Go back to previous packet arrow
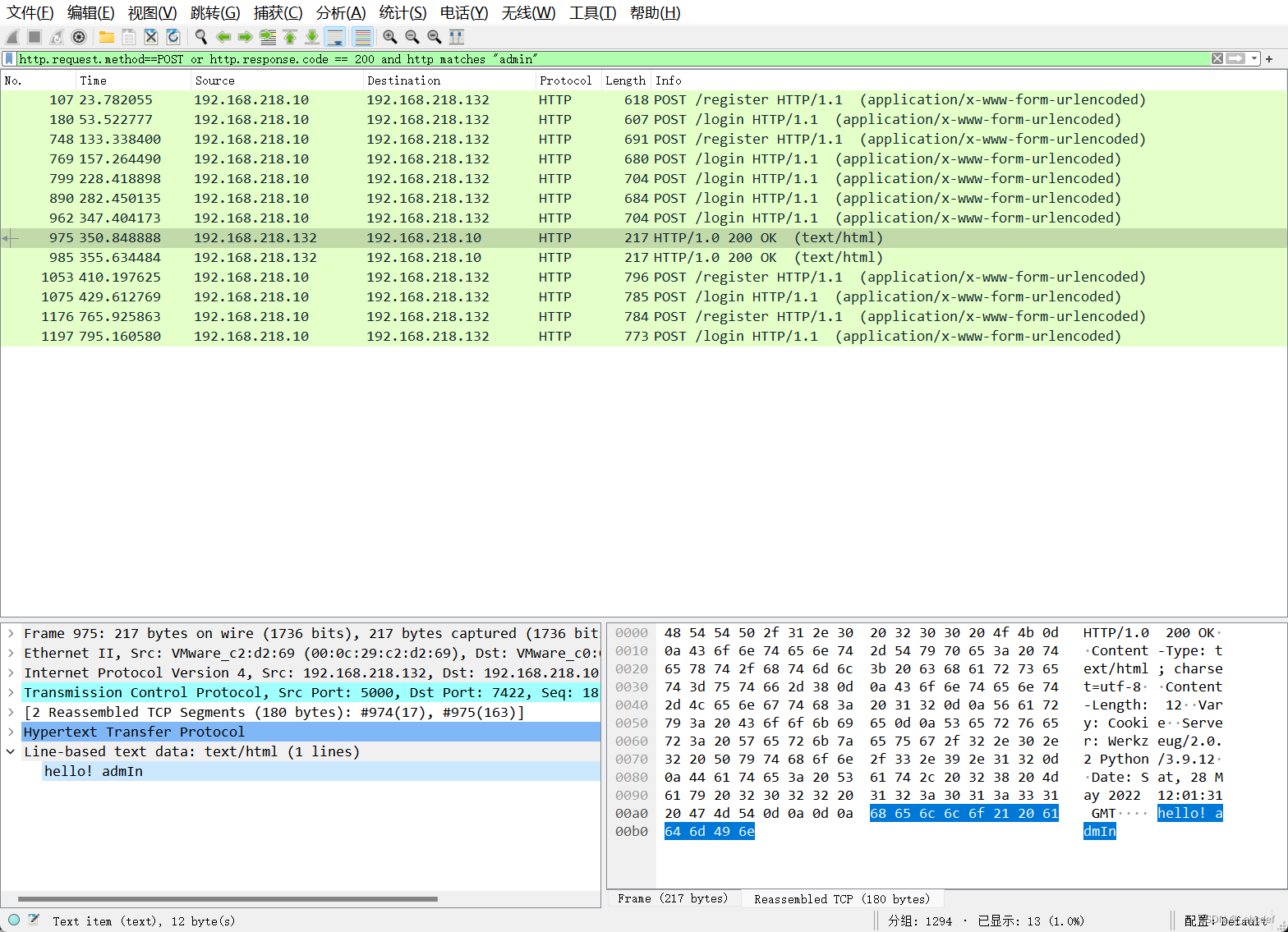The image size is (1288, 932). click(223, 37)
